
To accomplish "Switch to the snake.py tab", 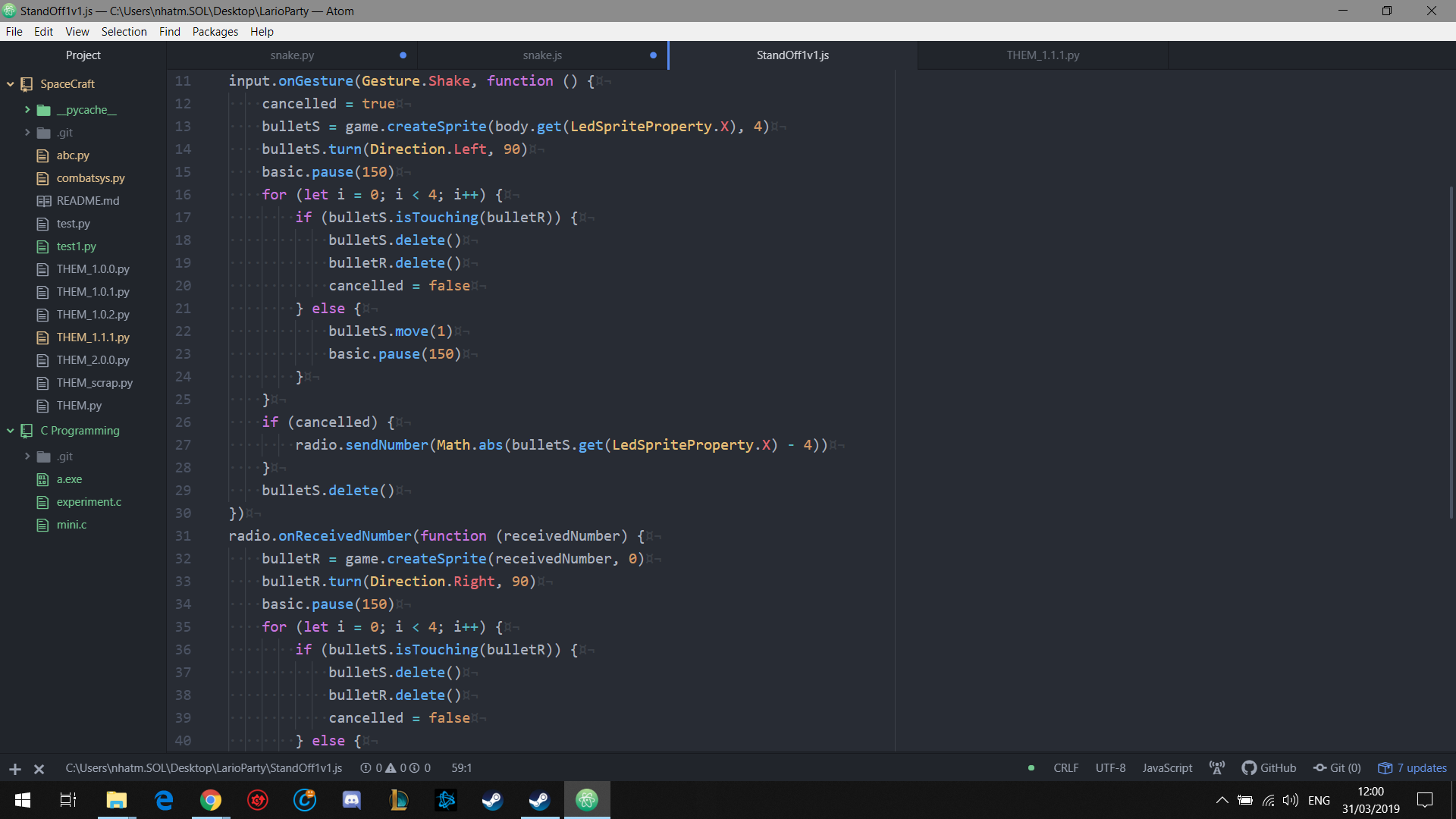I will click(292, 55).
